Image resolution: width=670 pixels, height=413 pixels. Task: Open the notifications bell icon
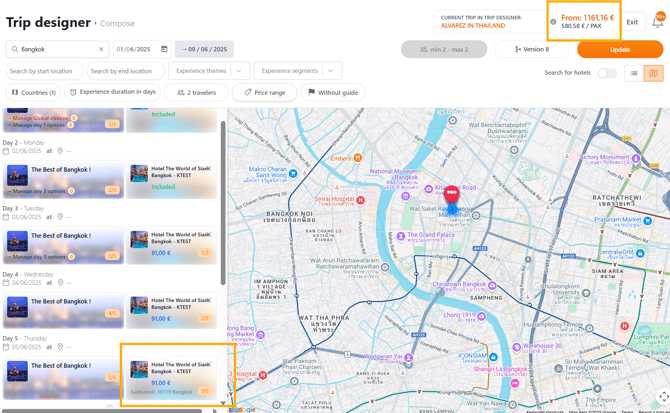pyautogui.click(x=658, y=22)
